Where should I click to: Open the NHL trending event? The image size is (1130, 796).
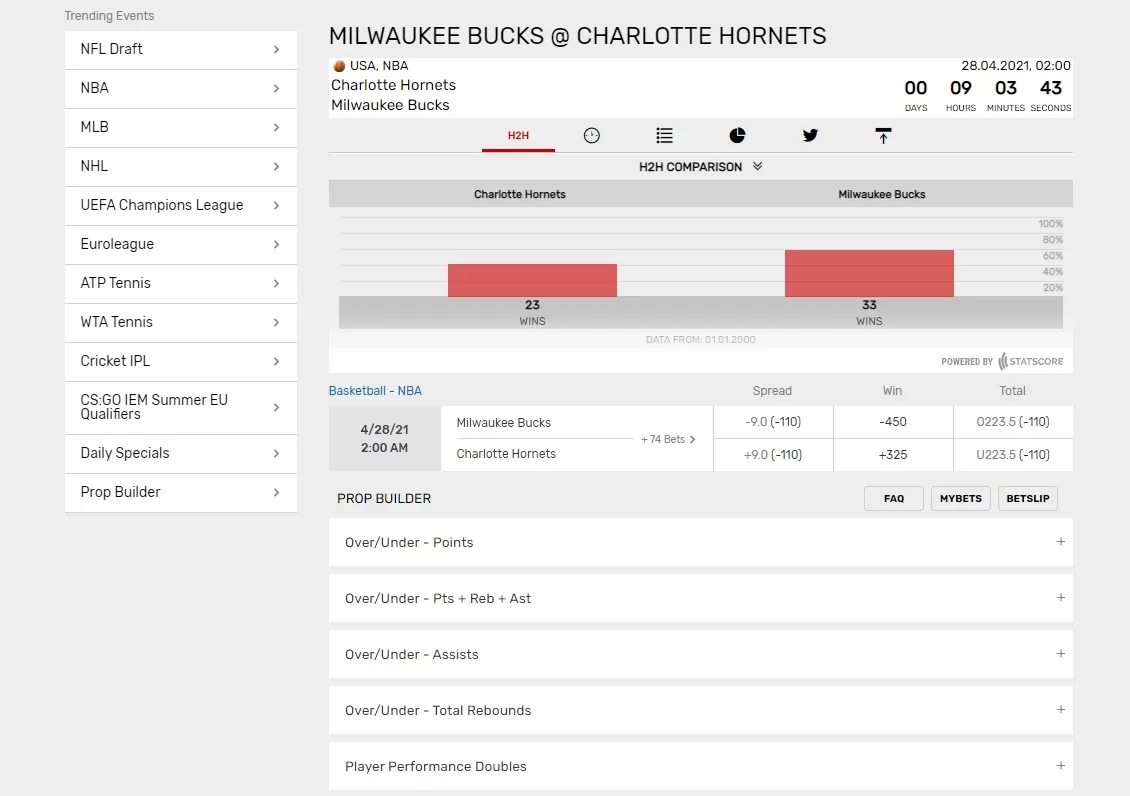pos(181,166)
